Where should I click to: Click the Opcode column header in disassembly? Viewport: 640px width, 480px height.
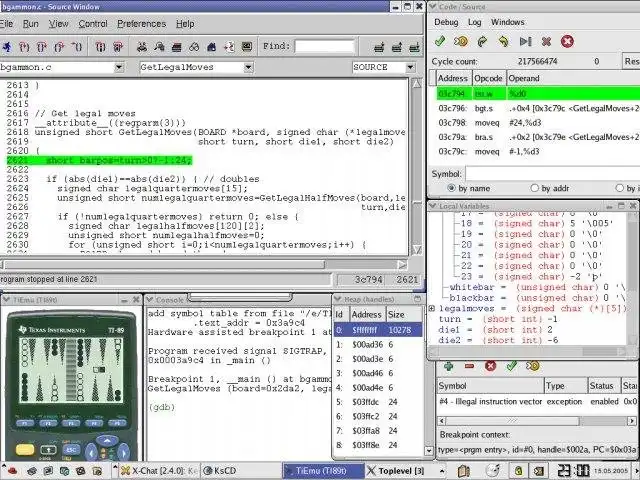pyautogui.click(x=488, y=78)
